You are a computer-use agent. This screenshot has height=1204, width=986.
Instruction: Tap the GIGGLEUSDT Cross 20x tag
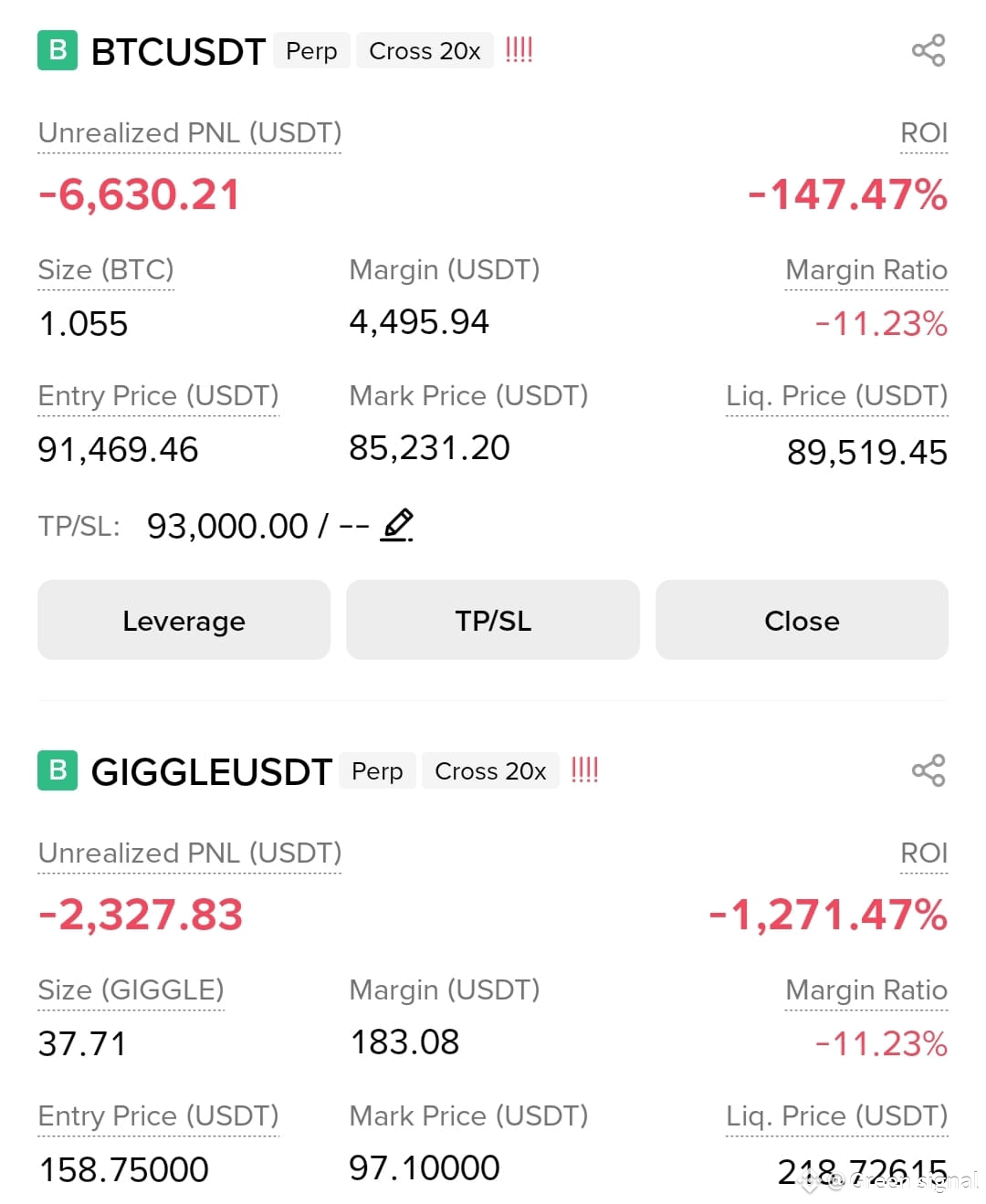[490, 770]
